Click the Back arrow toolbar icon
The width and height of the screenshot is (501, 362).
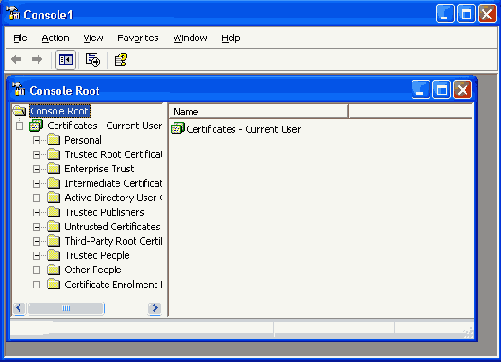tap(16, 60)
